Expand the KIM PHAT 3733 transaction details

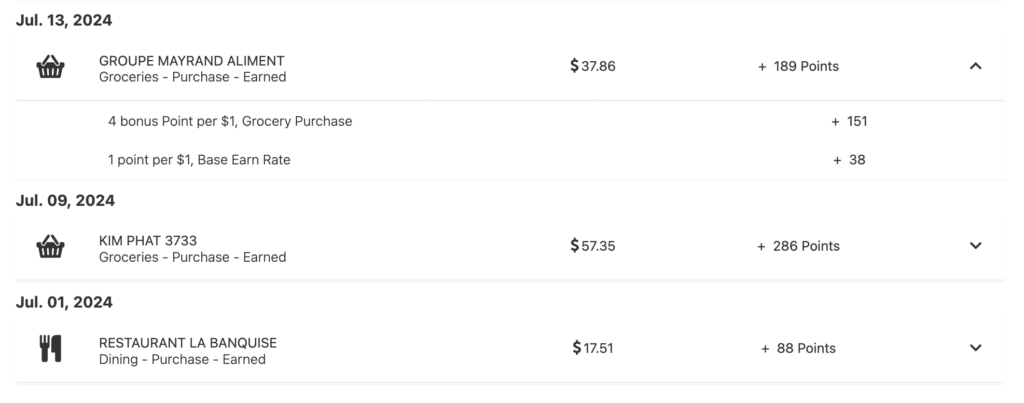(x=976, y=246)
